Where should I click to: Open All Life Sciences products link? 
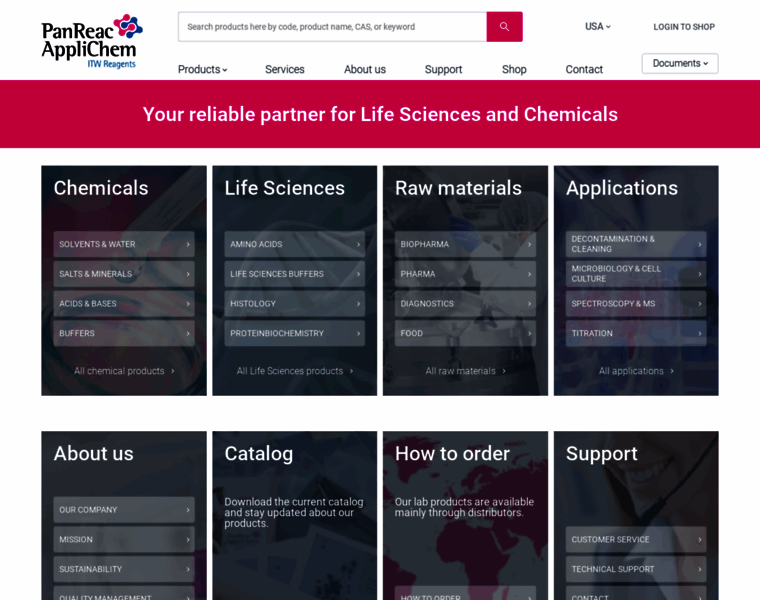tap(294, 371)
